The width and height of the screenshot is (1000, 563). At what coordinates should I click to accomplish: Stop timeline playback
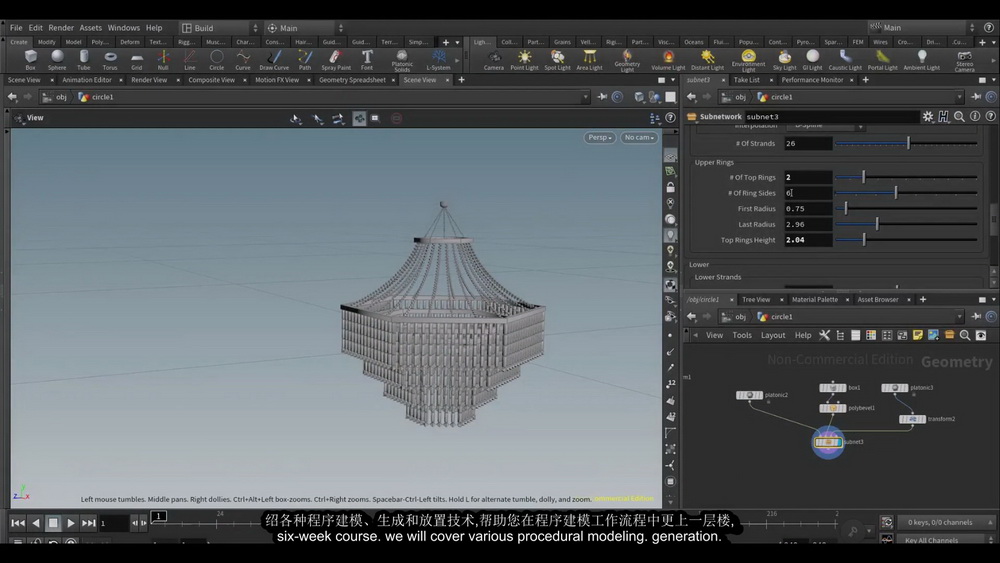point(53,523)
